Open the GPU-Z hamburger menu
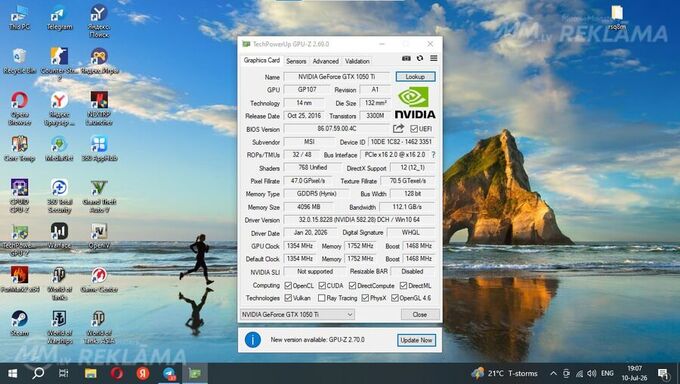The height and width of the screenshot is (384, 680). click(434, 58)
